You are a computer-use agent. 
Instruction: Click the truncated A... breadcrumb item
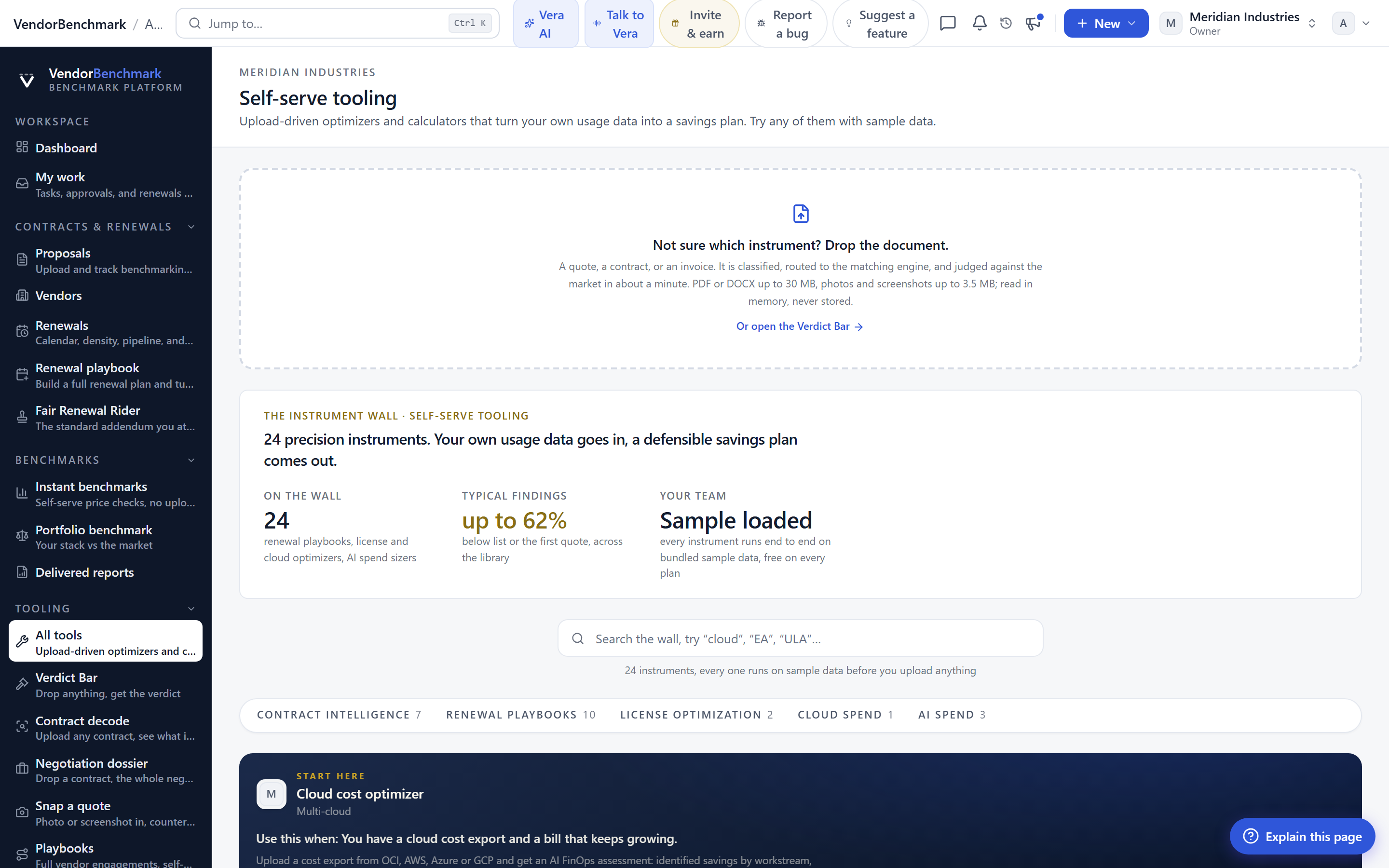tap(154, 24)
